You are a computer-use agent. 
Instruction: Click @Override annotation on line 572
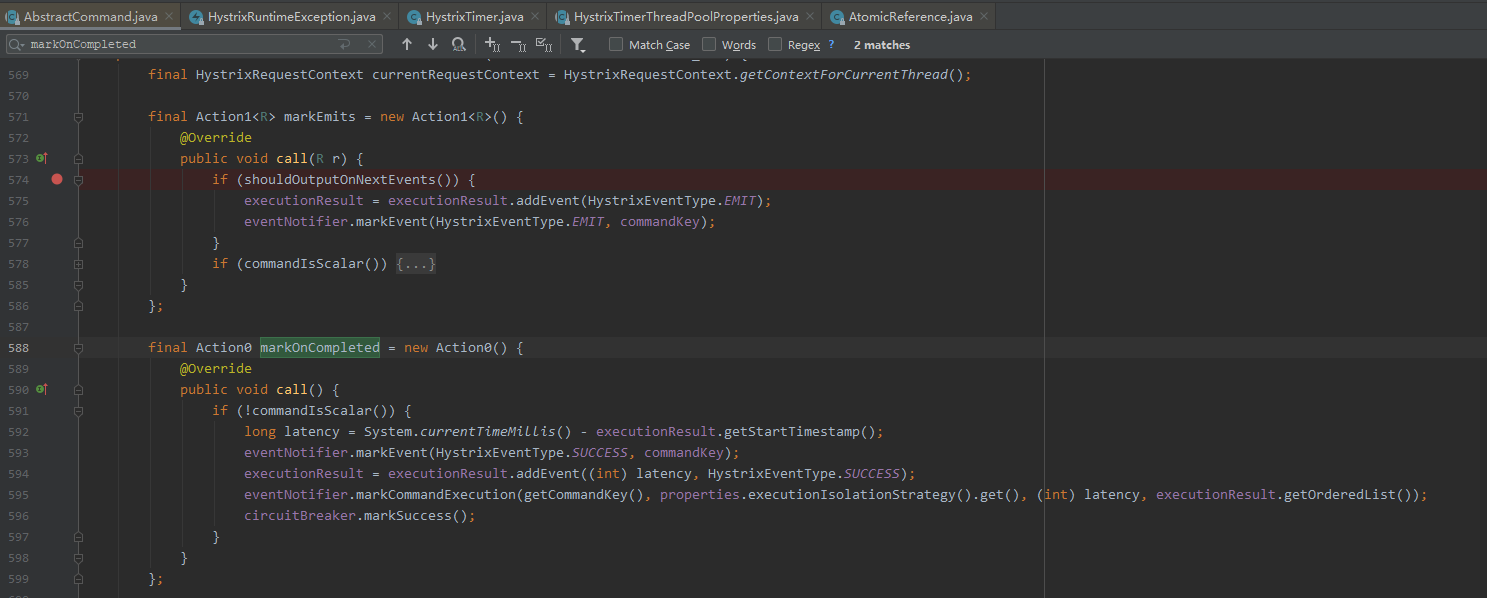pyautogui.click(x=216, y=137)
